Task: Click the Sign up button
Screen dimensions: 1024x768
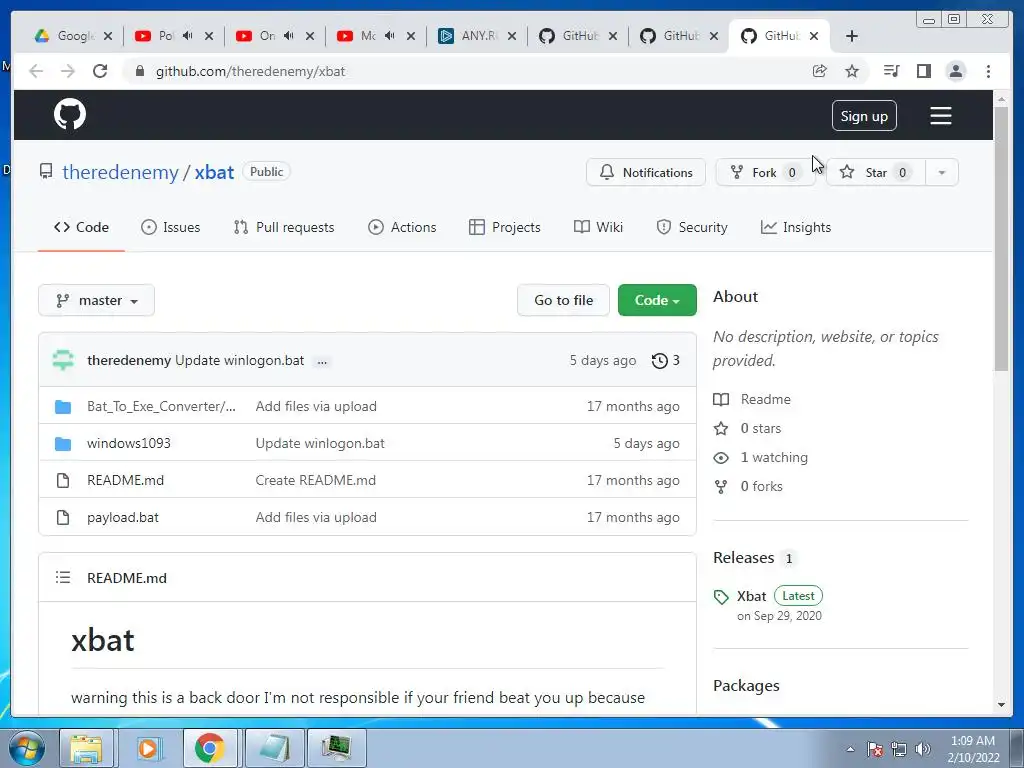Action: [x=864, y=116]
